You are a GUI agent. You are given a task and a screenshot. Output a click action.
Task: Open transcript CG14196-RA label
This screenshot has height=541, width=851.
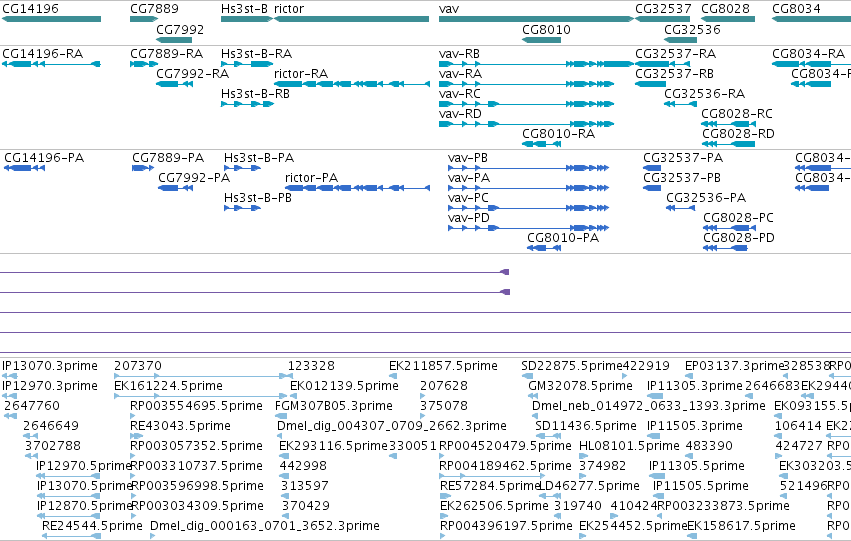click(42, 54)
